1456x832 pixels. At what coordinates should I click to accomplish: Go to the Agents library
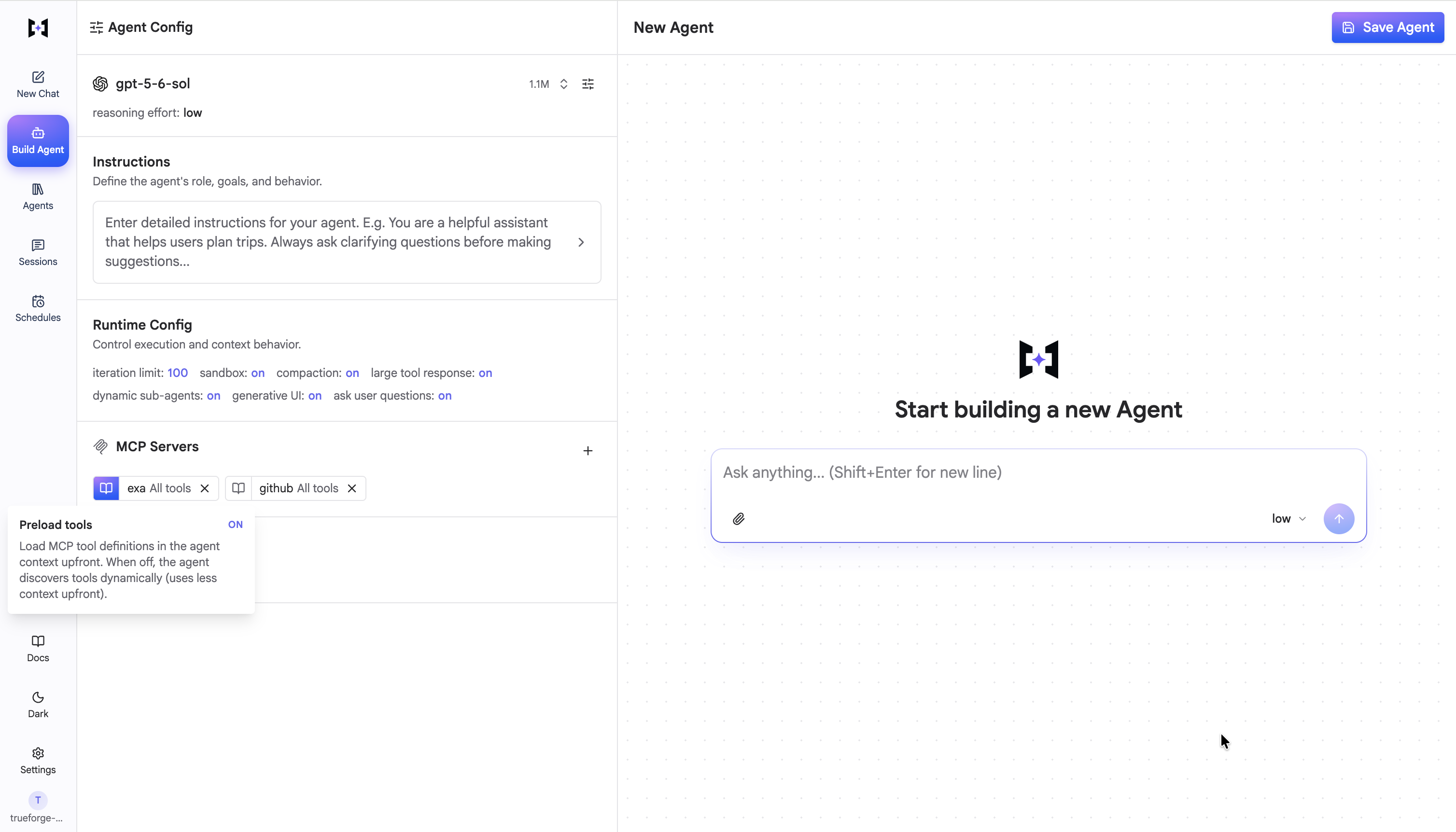38,196
